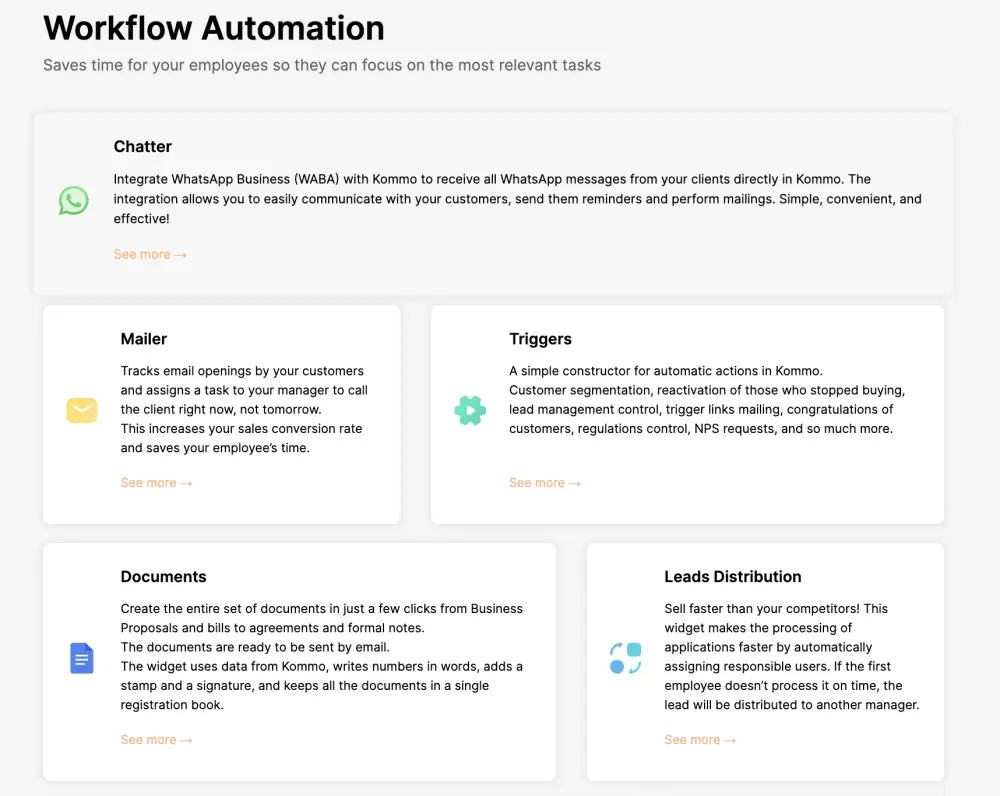
Task: Click the Chatter card title
Action: 143,147
